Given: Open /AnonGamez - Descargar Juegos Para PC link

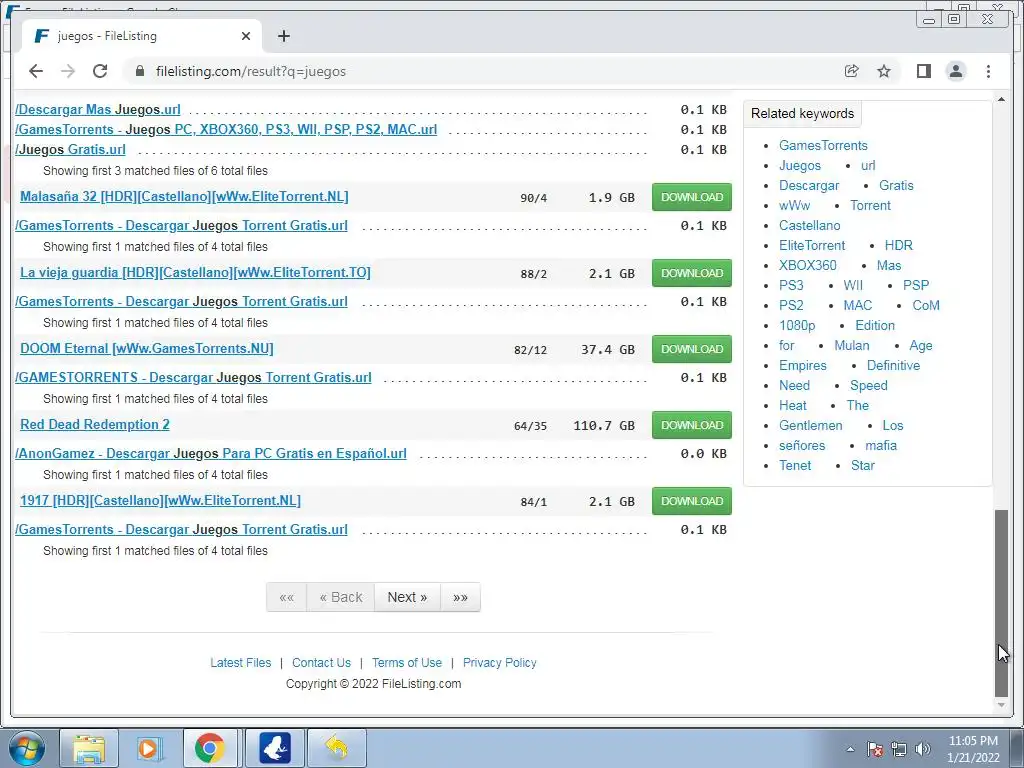Looking at the screenshot, I should (x=211, y=454).
